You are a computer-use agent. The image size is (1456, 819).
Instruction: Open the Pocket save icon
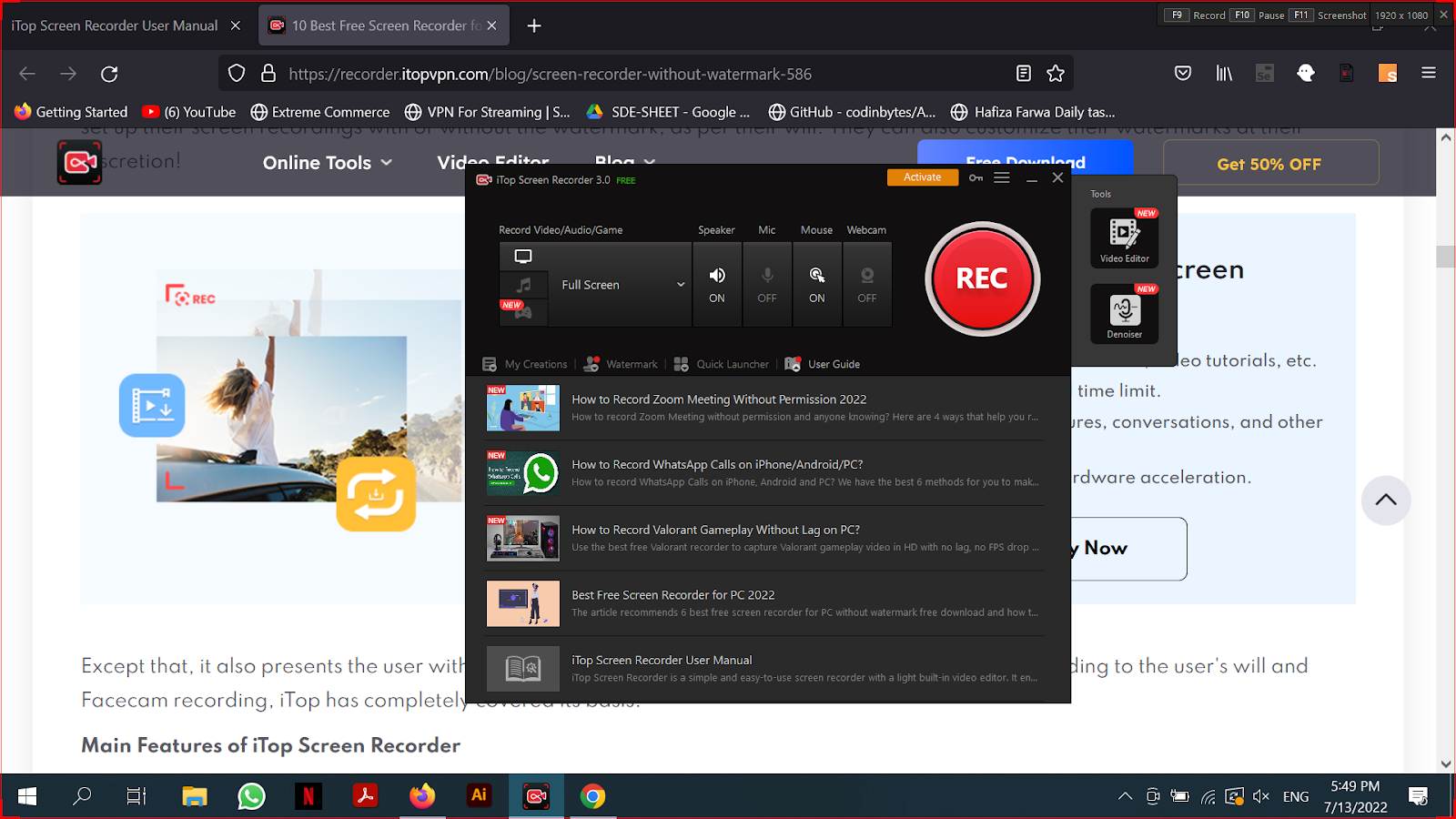[1183, 74]
